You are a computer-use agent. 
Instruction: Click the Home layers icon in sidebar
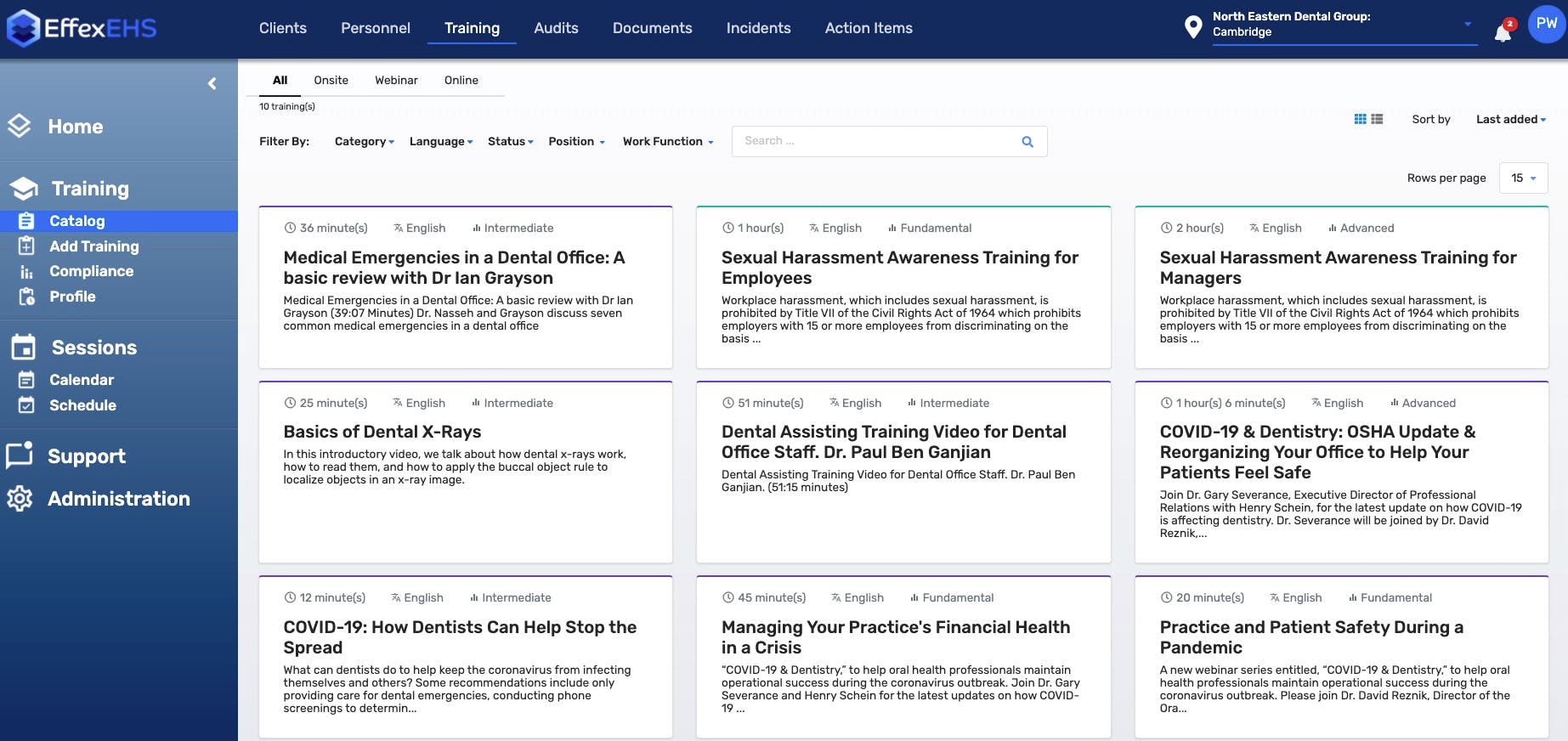[x=20, y=126]
